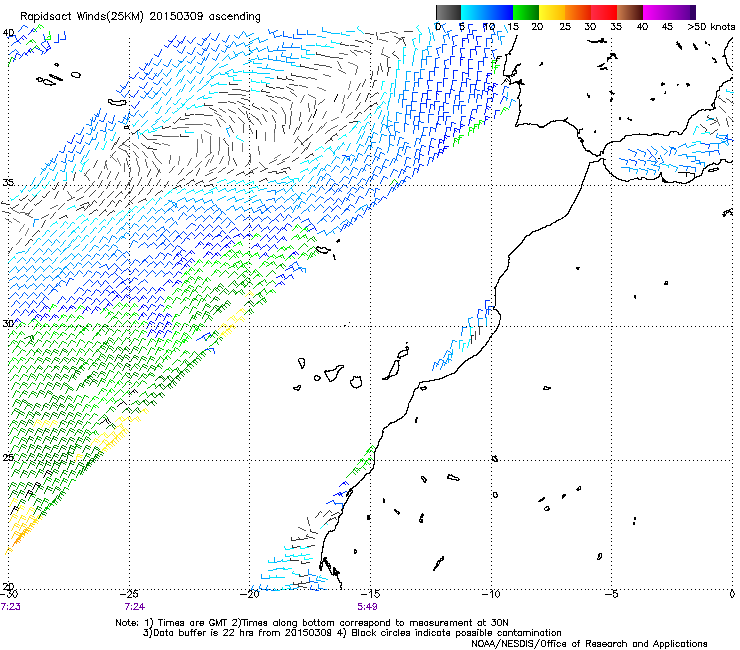Click the brown 35-40 knots legend swatch
The width and height of the screenshot is (740, 650).
click(x=630, y=12)
